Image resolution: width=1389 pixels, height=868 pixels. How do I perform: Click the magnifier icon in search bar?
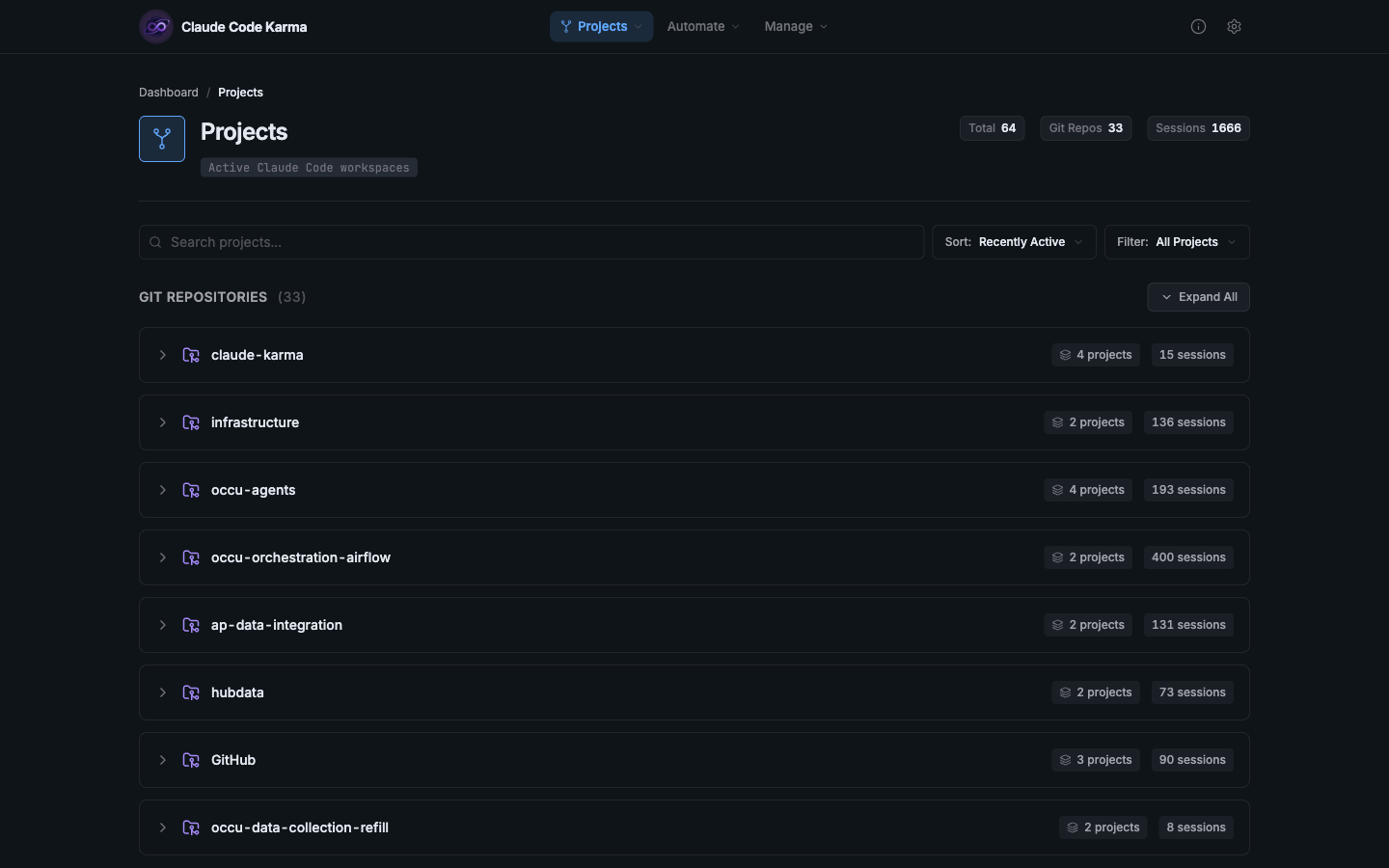coord(155,242)
